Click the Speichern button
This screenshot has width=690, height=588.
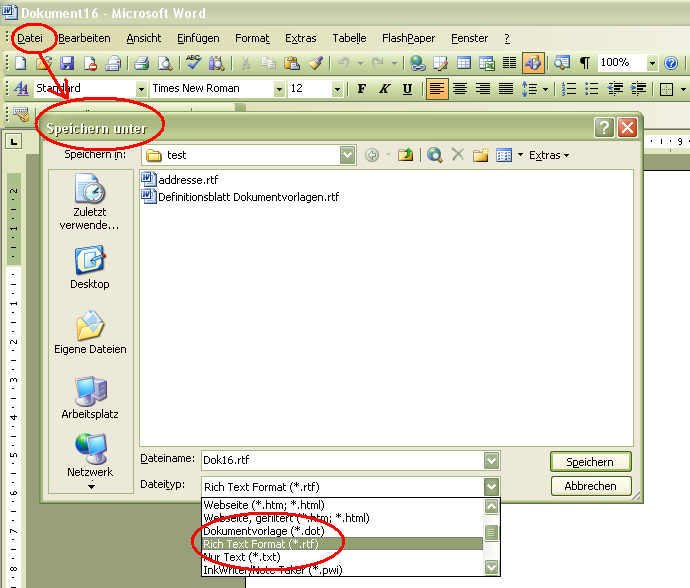pyautogui.click(x=590, y=461)
